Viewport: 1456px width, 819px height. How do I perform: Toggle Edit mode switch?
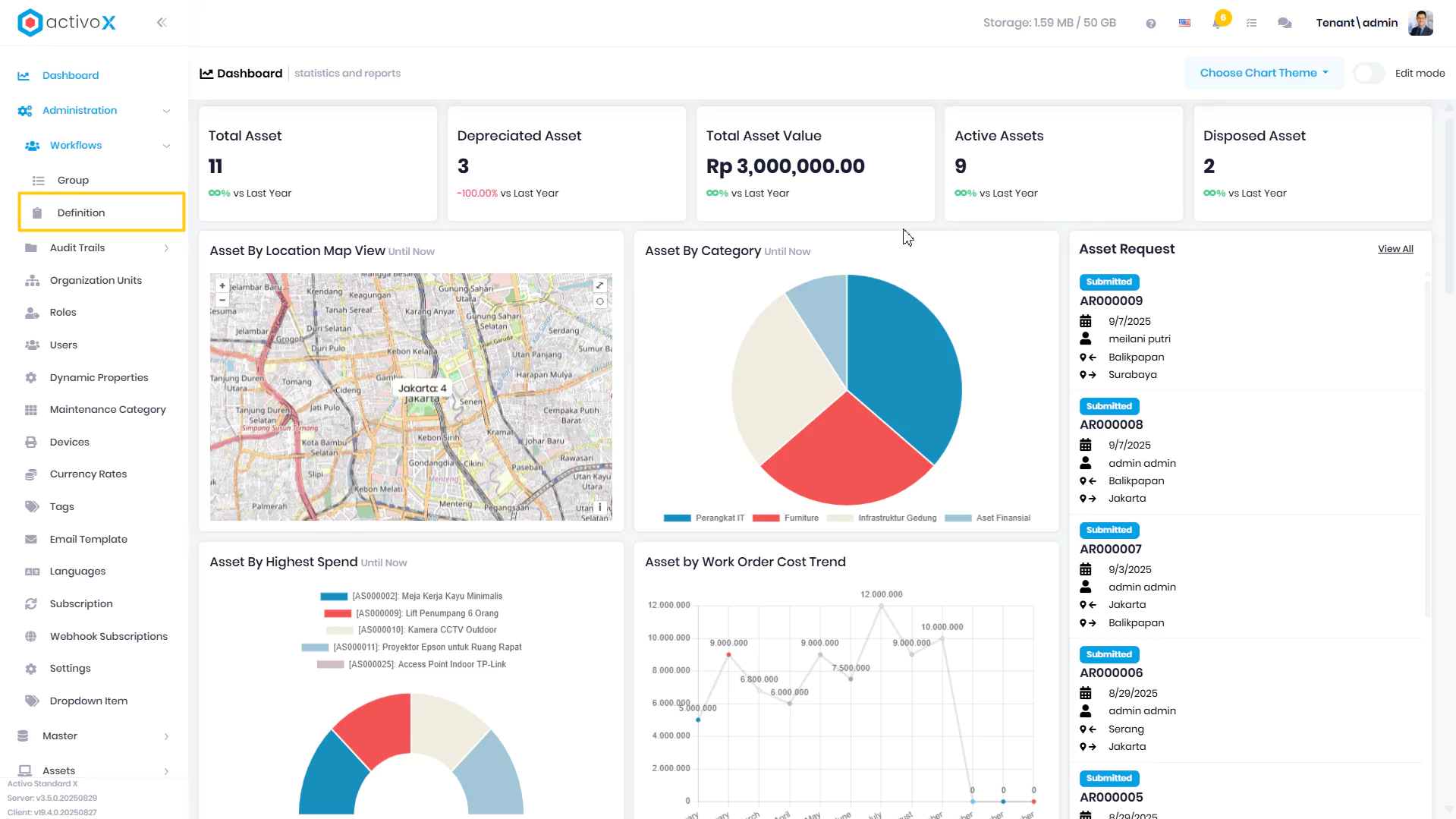1370,74
